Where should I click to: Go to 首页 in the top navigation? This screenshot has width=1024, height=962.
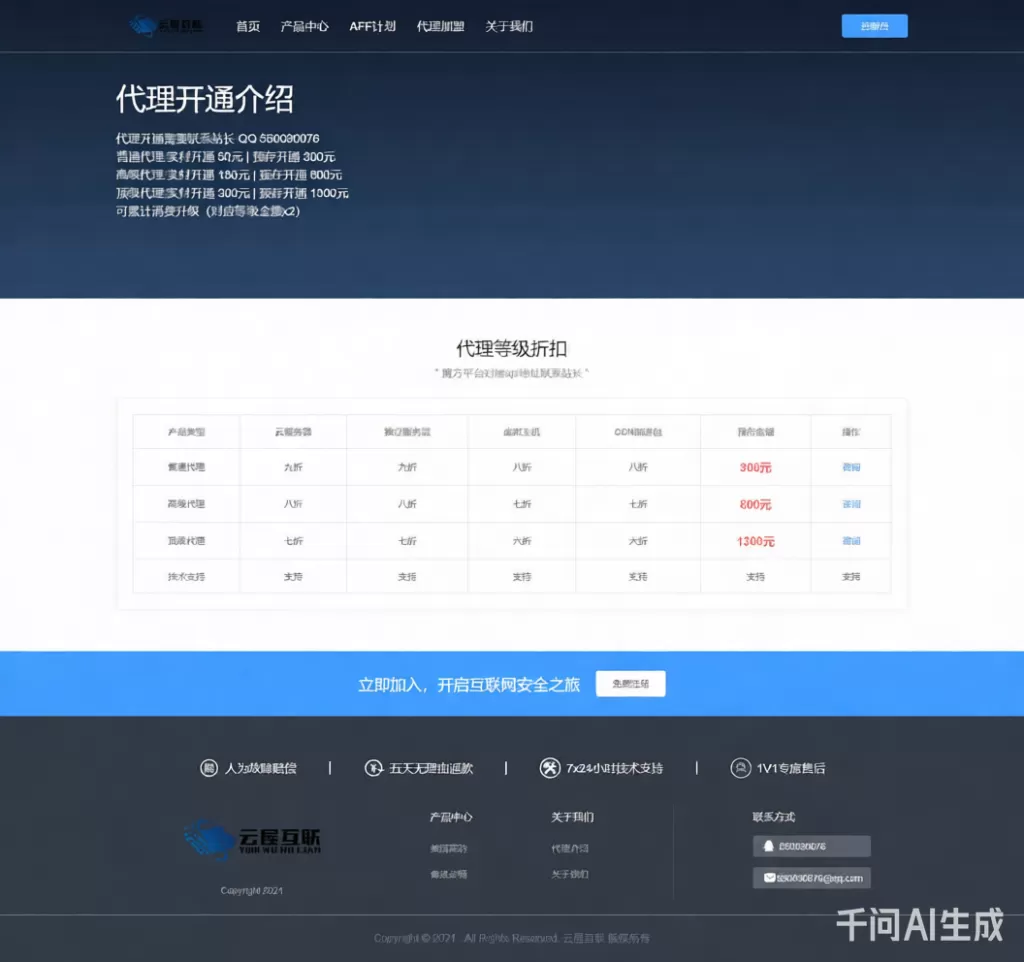[248, 27]
